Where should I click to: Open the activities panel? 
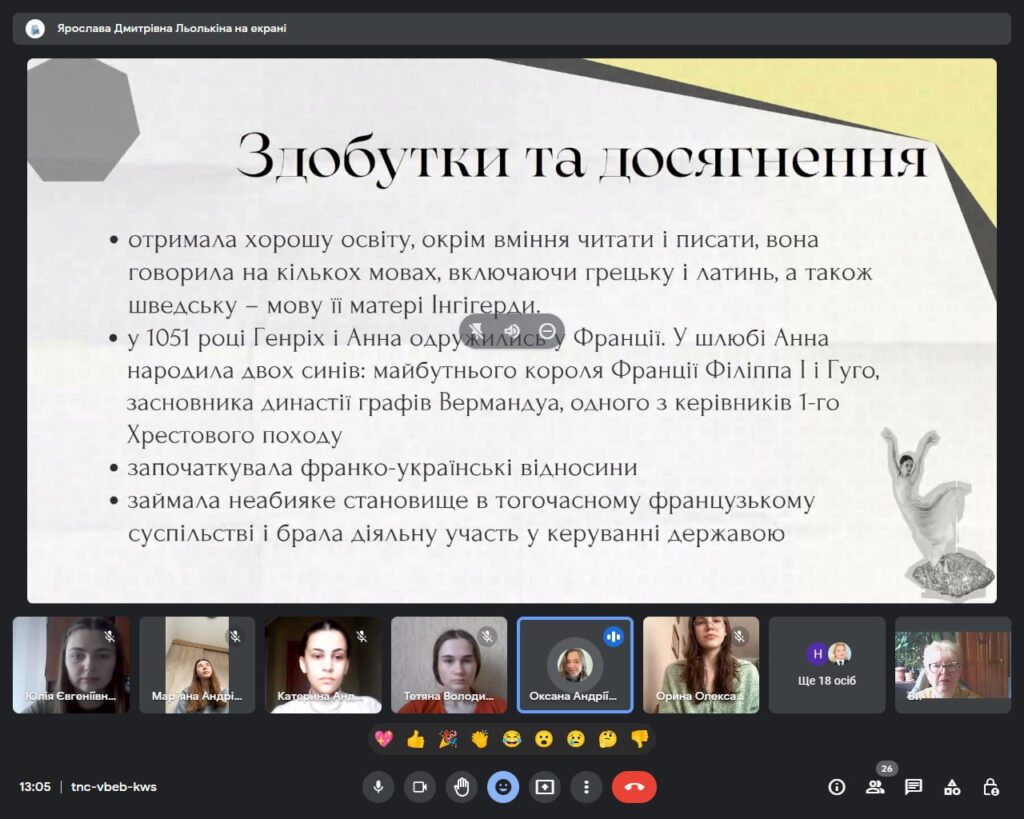point(952,787)
